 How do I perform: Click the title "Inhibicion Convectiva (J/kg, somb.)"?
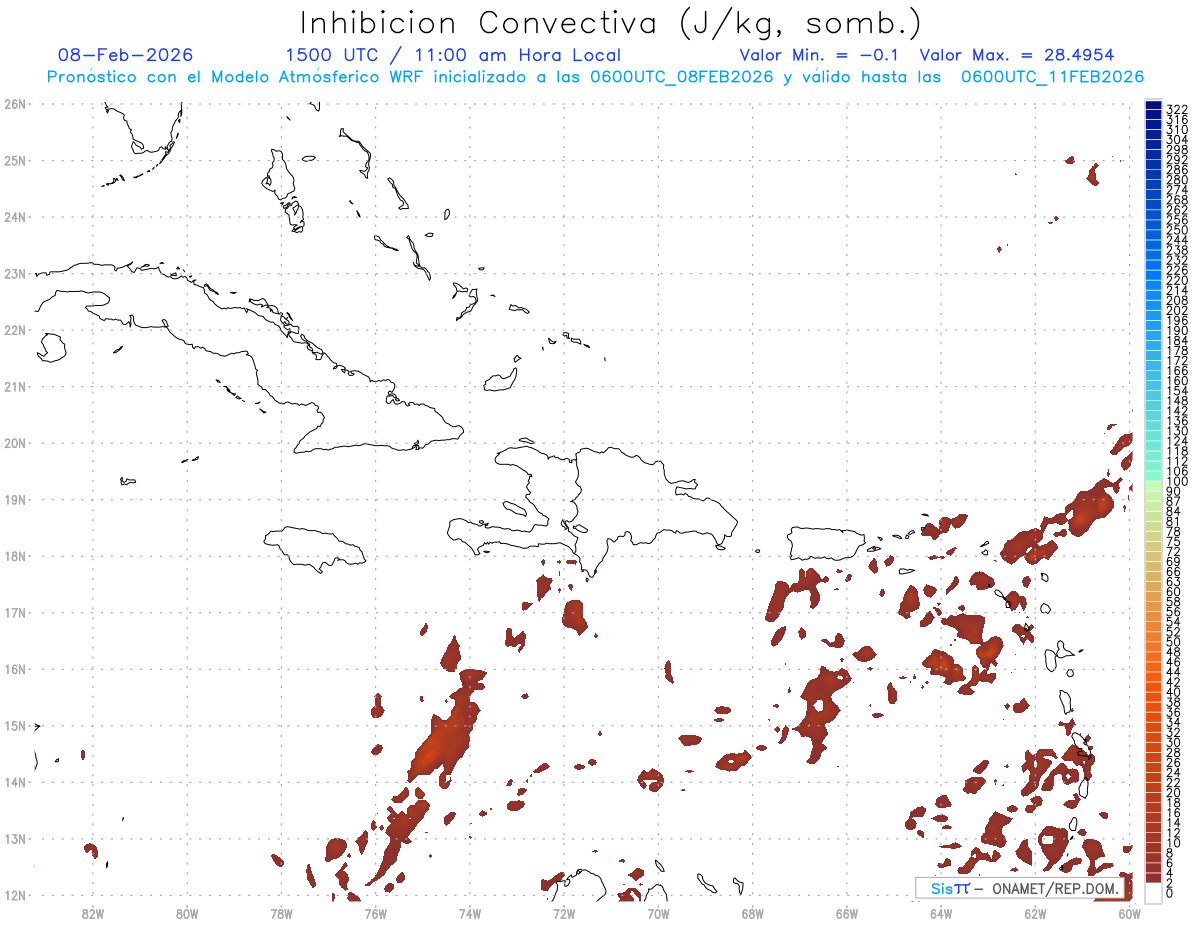611,22
